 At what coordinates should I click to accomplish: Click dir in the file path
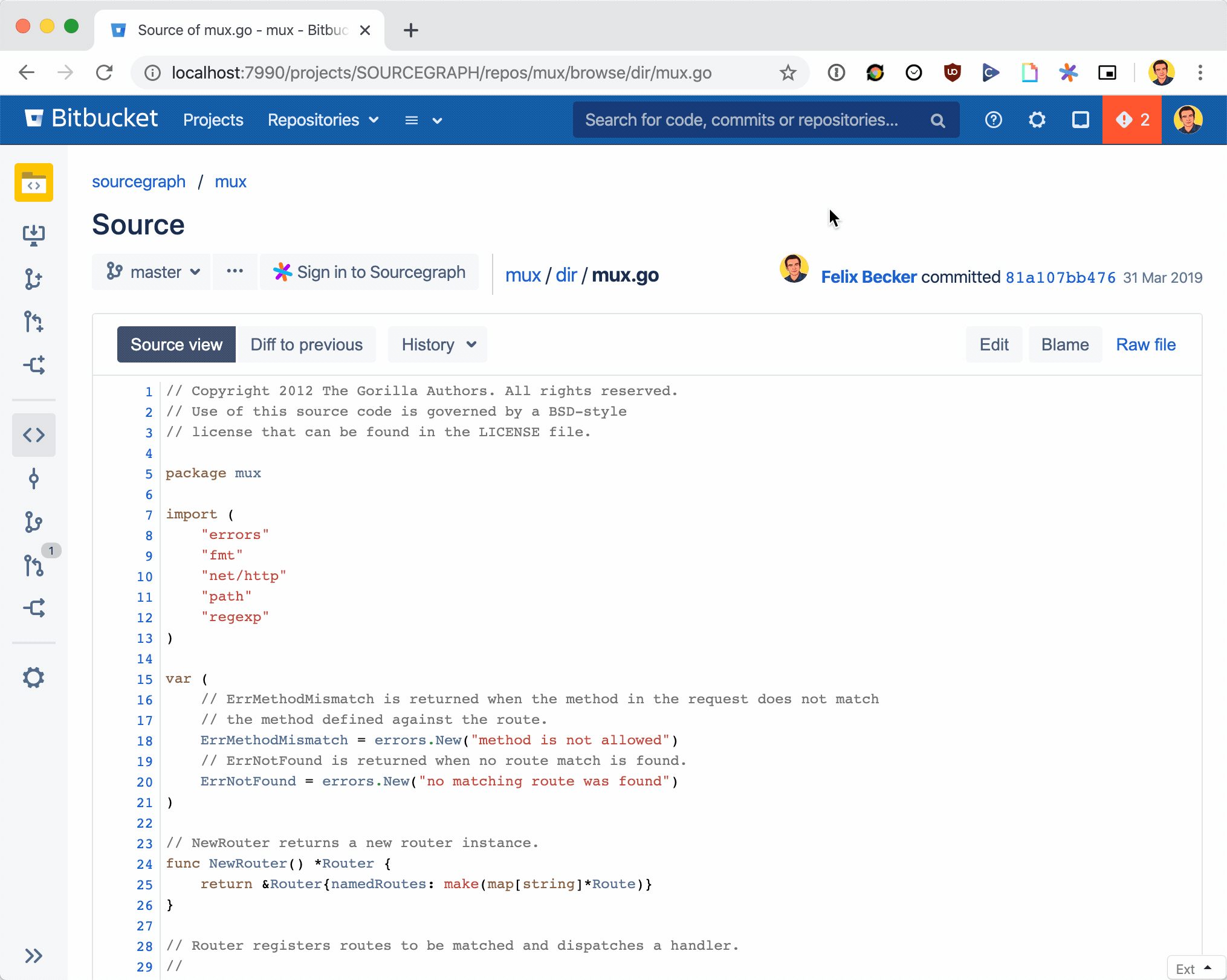point(566,275)
